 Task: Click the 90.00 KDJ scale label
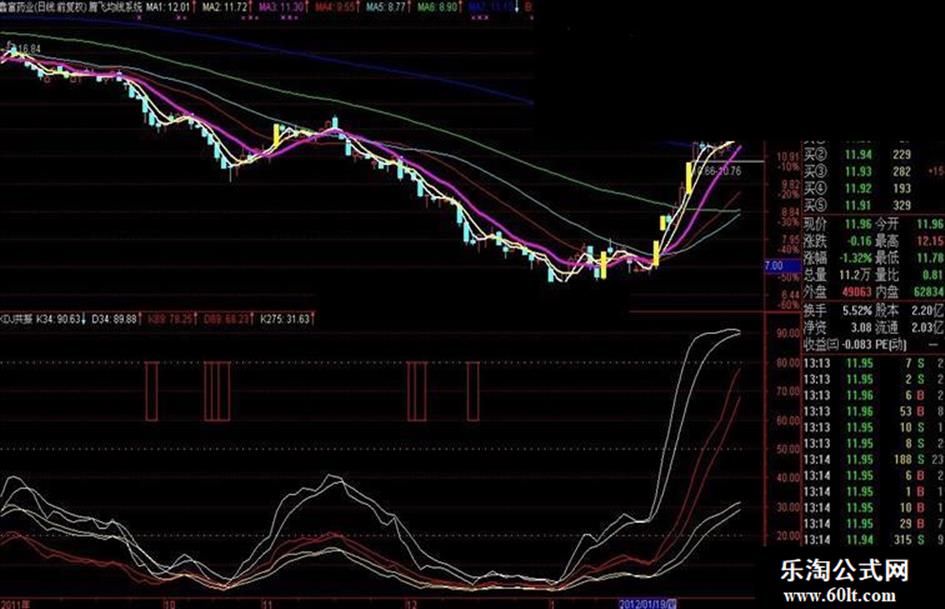(x=788, y=333)
